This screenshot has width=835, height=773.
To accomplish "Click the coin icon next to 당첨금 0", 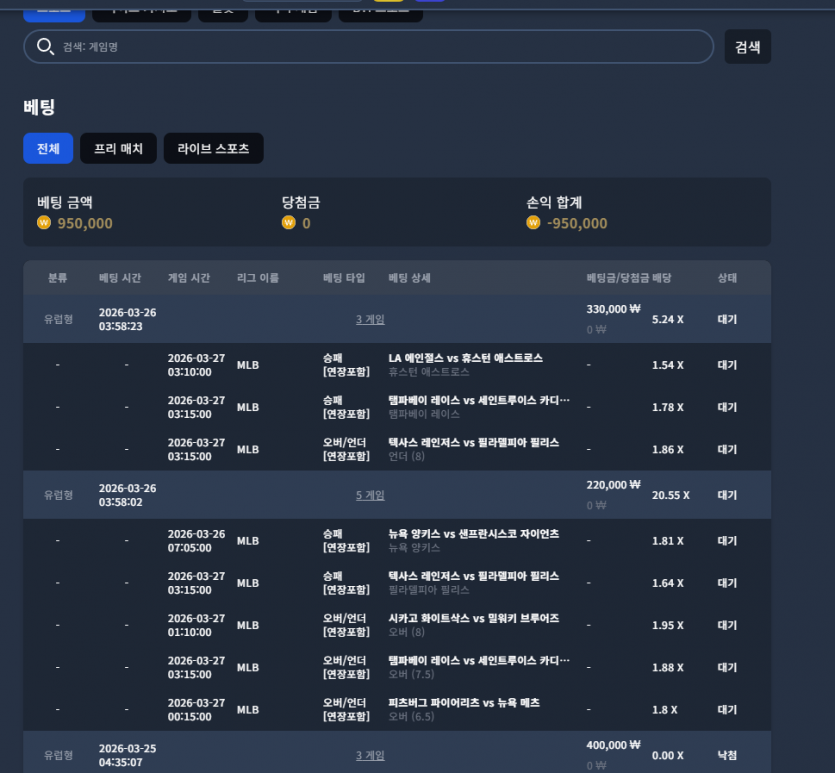I will (x=289, y=223).
